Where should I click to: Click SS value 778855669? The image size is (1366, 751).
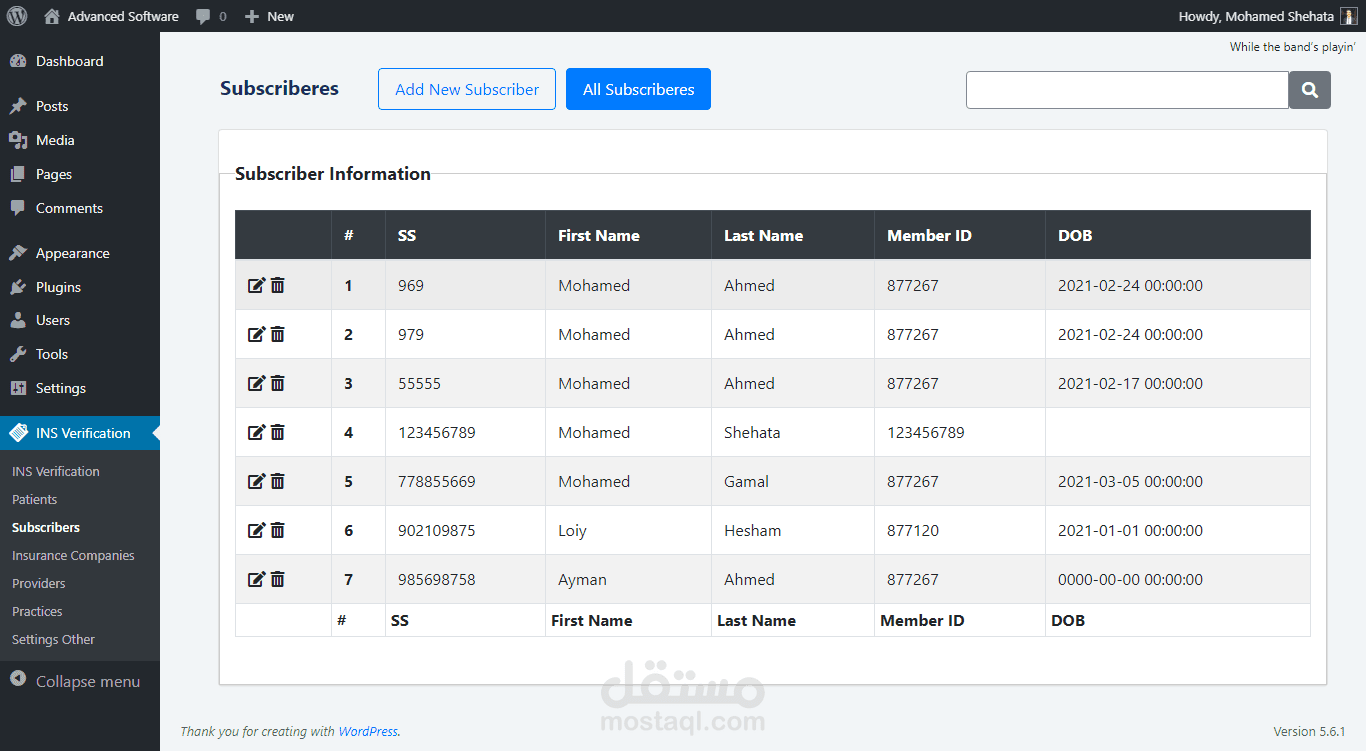(437, 482)
